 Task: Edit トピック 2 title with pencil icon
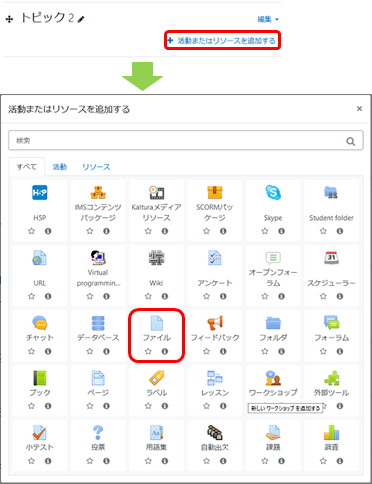coord(81,20)
